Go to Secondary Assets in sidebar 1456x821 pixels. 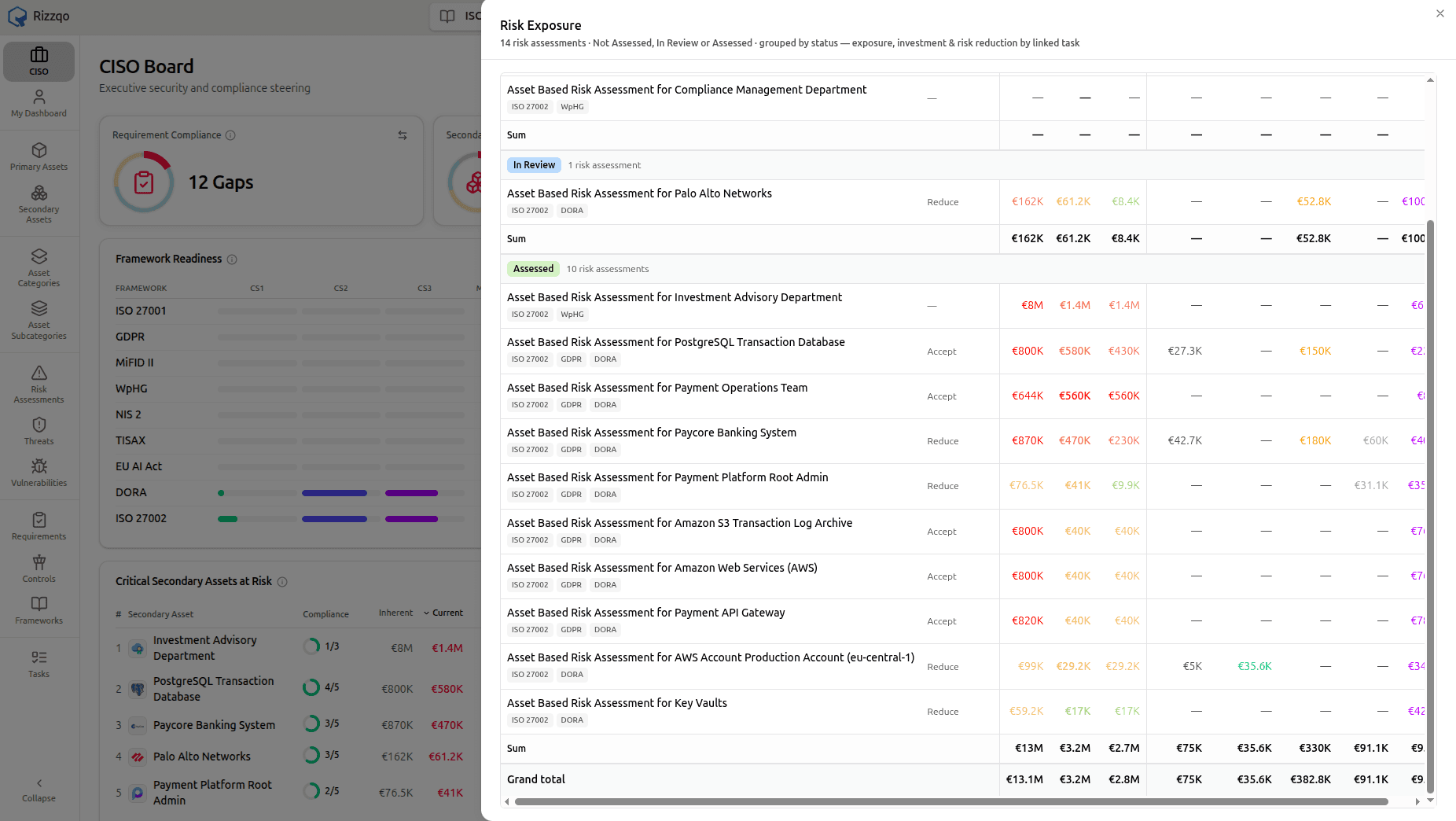[x=39, y=204]
